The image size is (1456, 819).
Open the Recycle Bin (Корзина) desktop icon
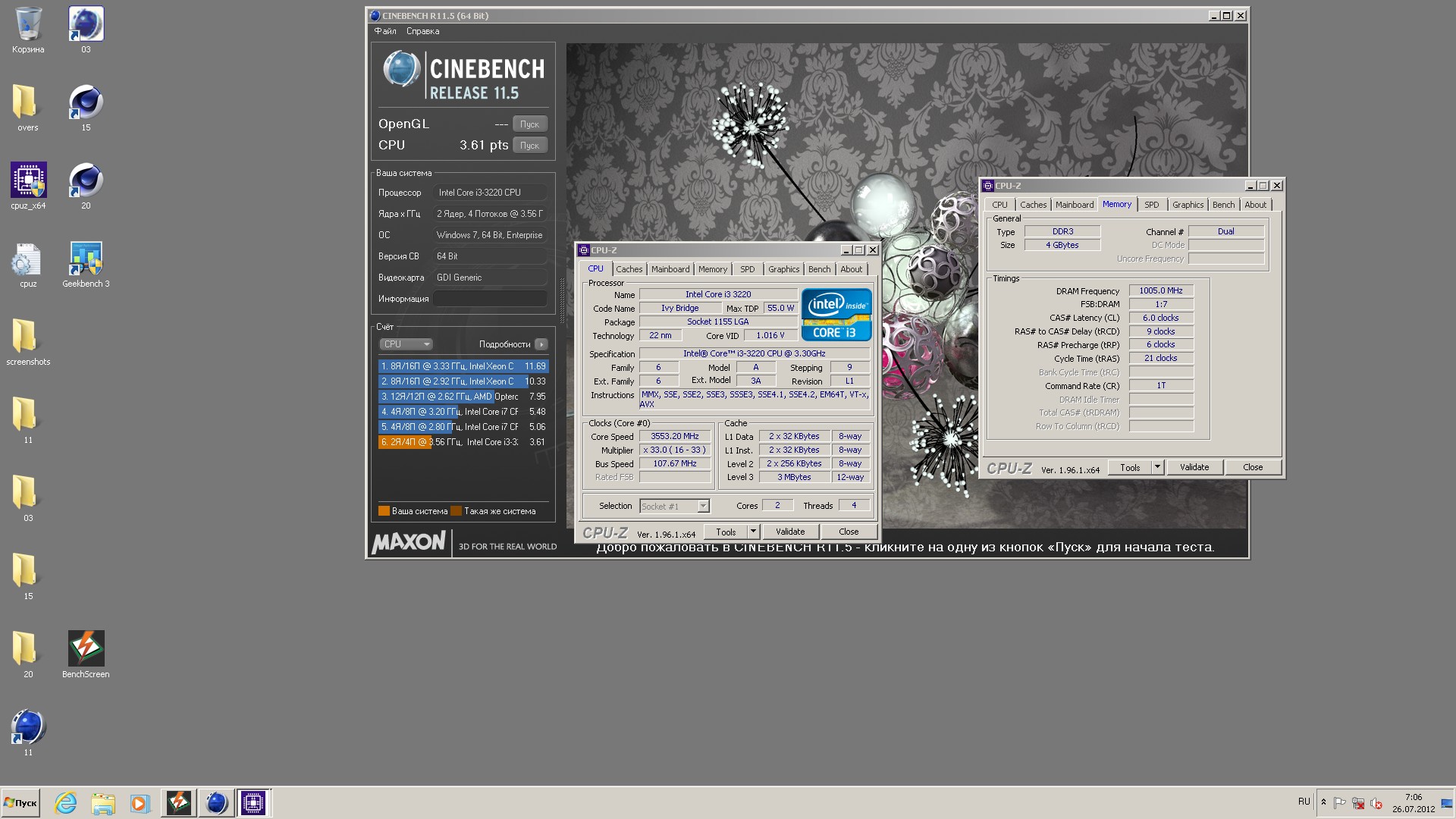click(28, 30)
